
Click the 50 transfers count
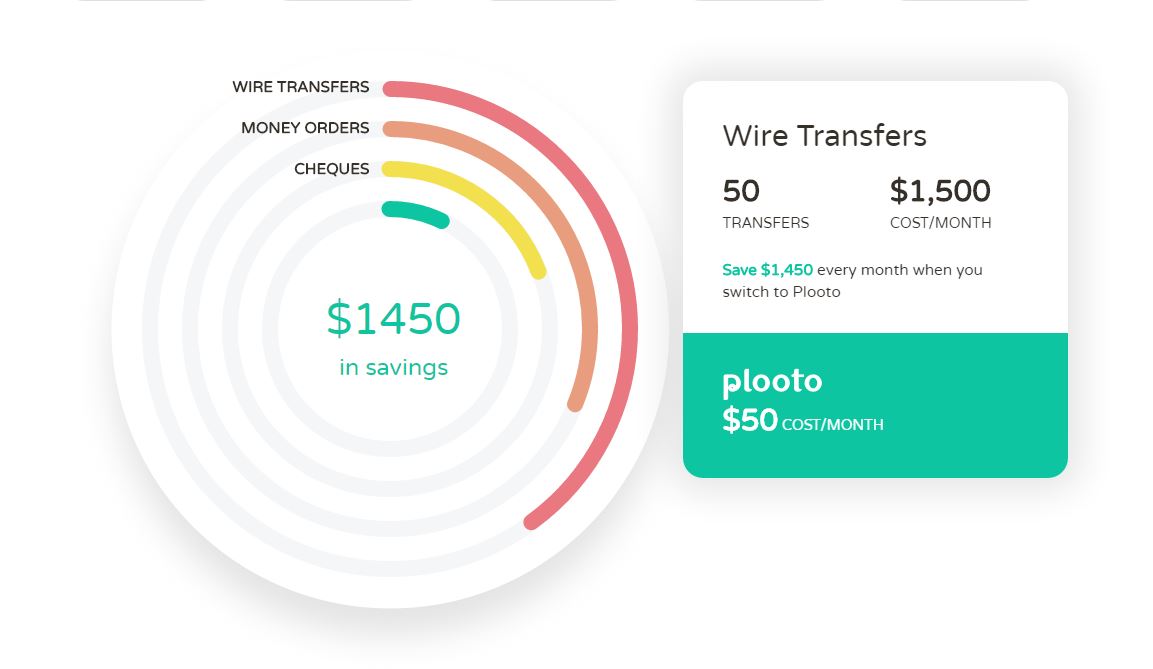click(x=740, y=191)
